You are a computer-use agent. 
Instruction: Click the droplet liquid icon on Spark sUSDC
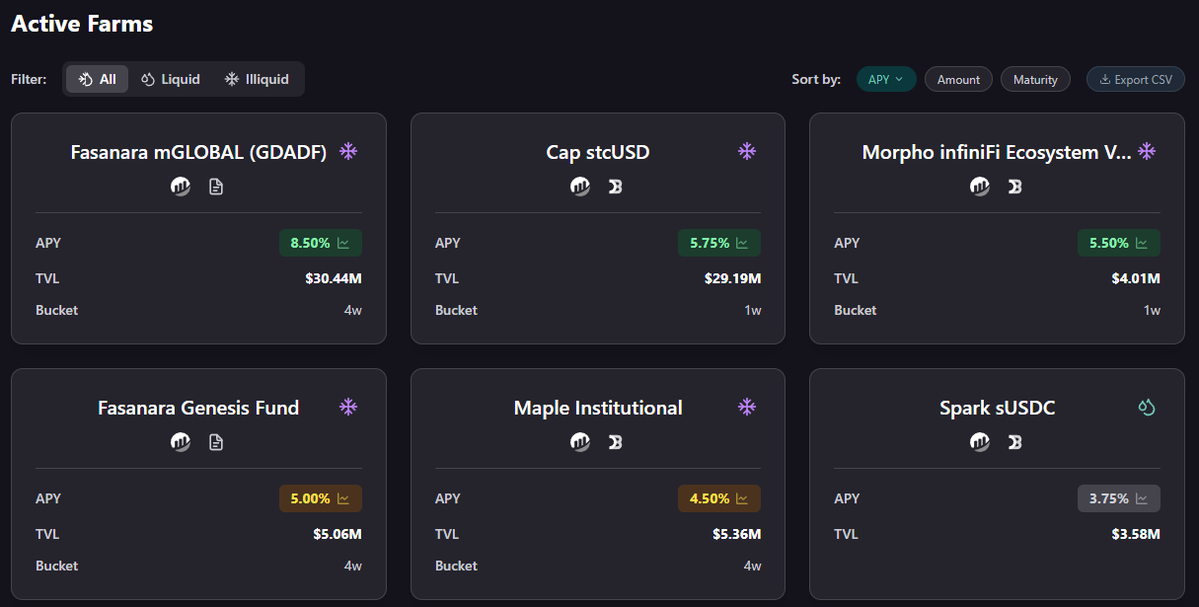point(1146,407)
